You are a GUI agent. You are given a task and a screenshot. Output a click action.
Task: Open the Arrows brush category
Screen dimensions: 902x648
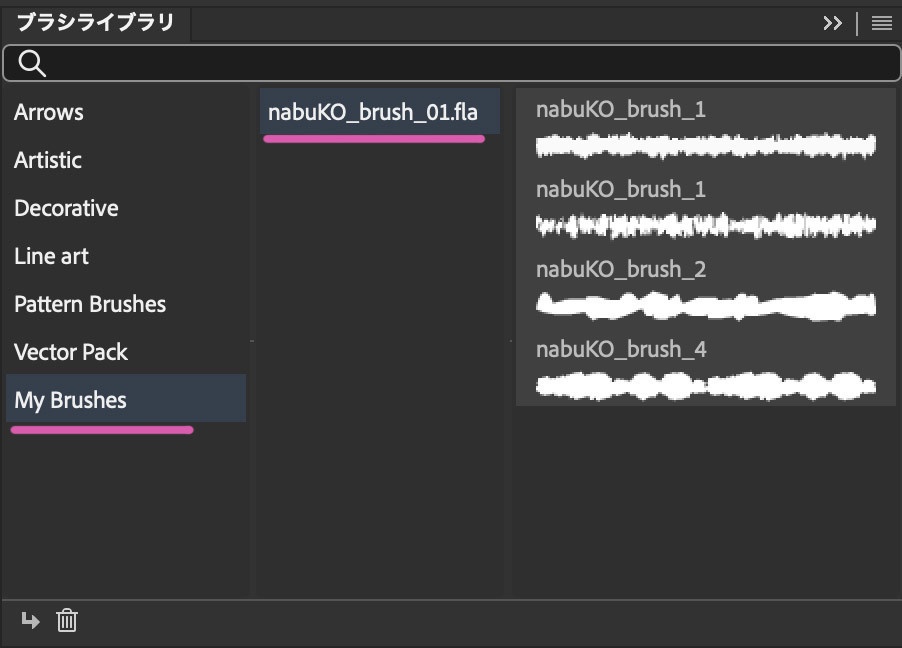(49, 112)
